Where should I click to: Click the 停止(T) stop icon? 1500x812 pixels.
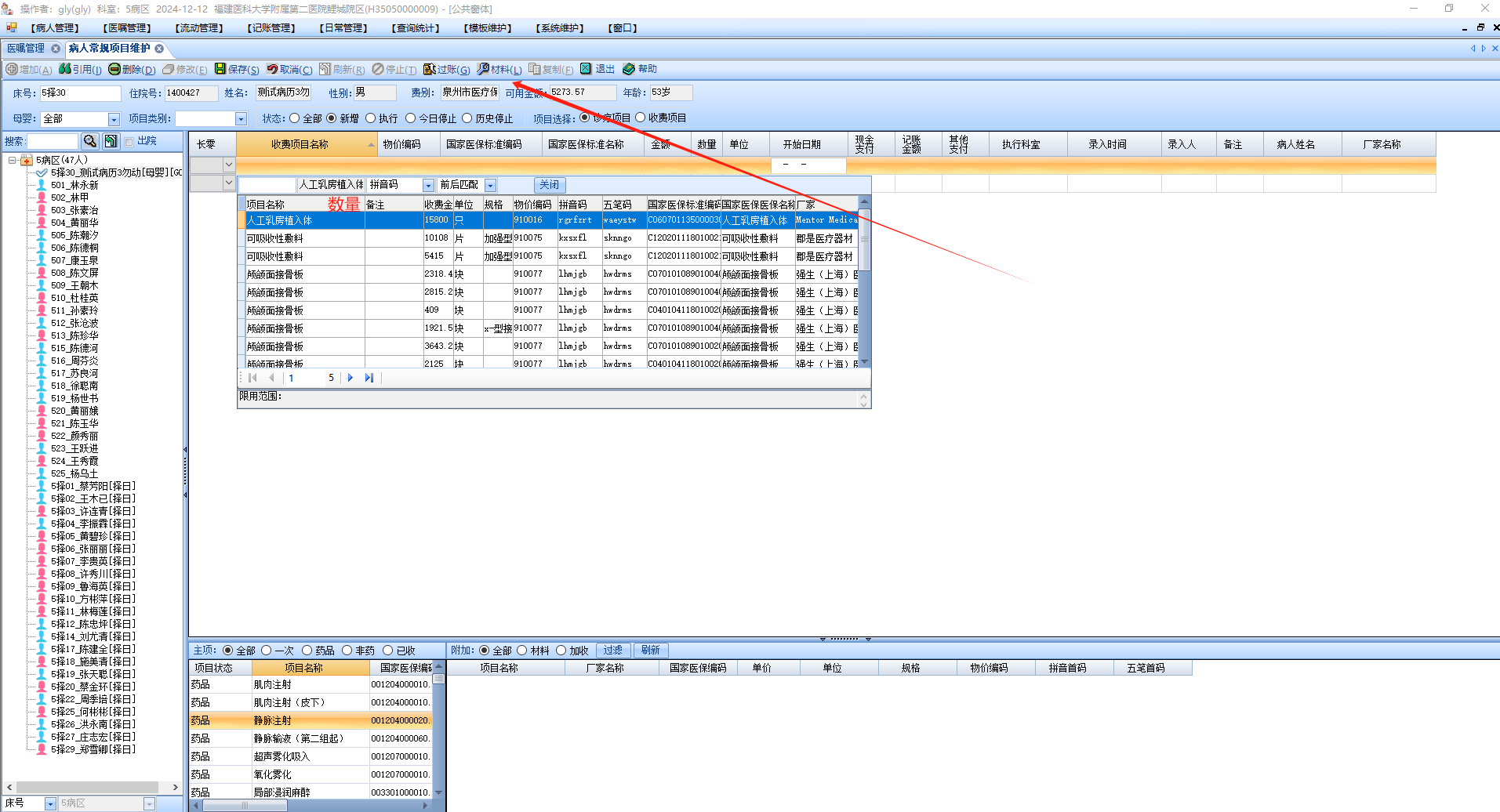(x=378, y=69)
